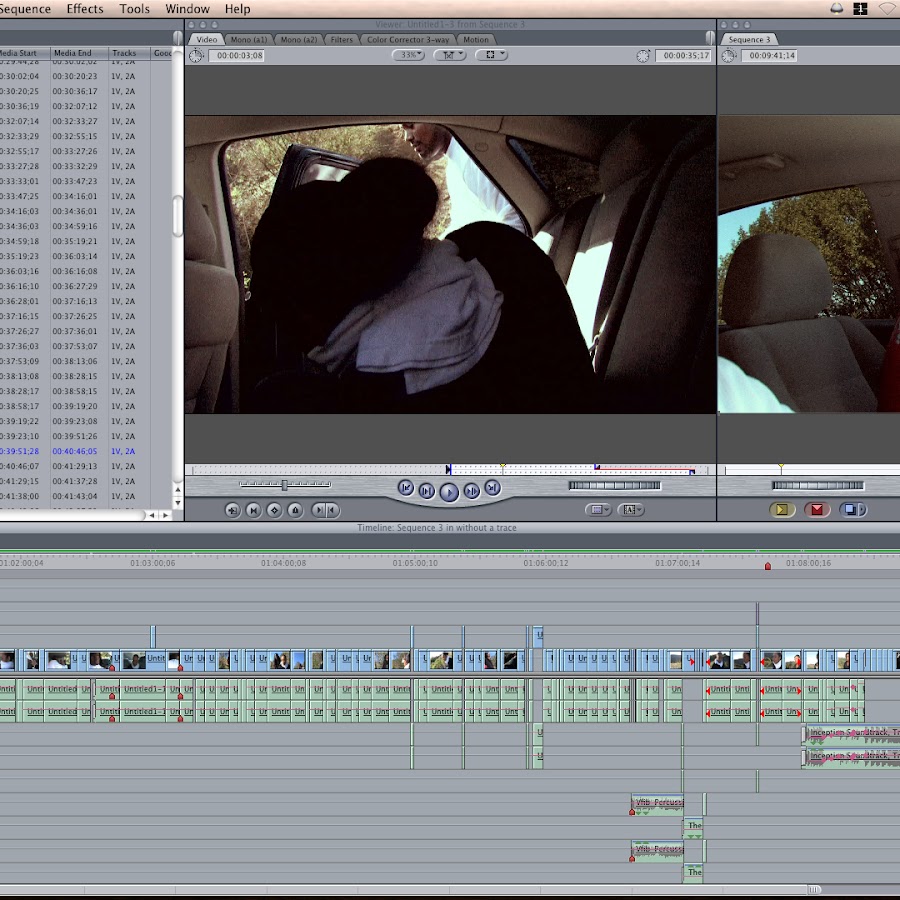Set the In point with Mark In button
Image resolution: width=900 pixels, height=900 pixels.
(x=319, y=510)
